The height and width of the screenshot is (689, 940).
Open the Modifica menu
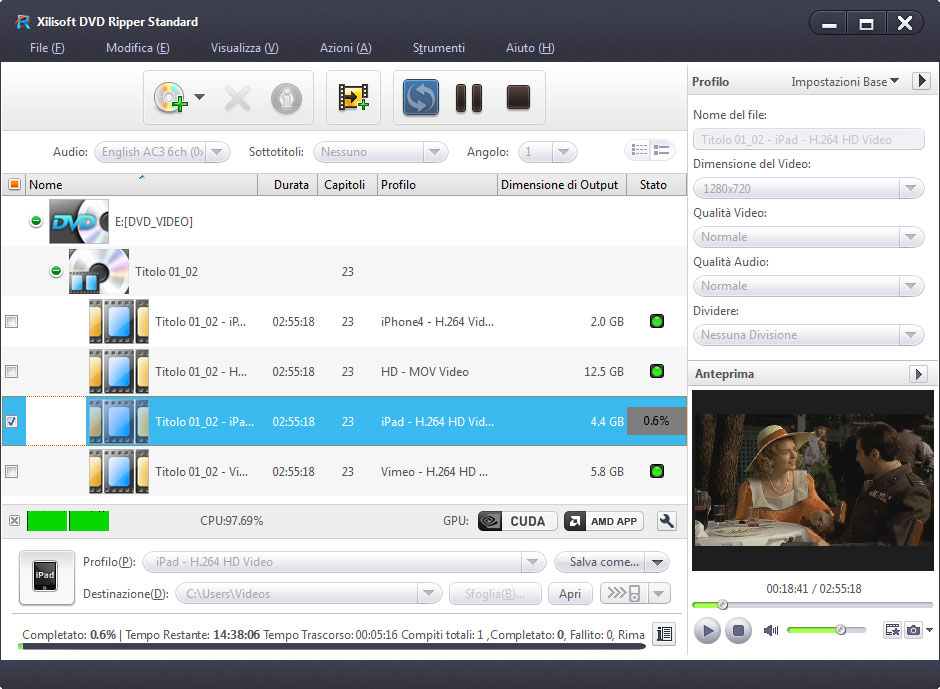[x=137, y=48]
